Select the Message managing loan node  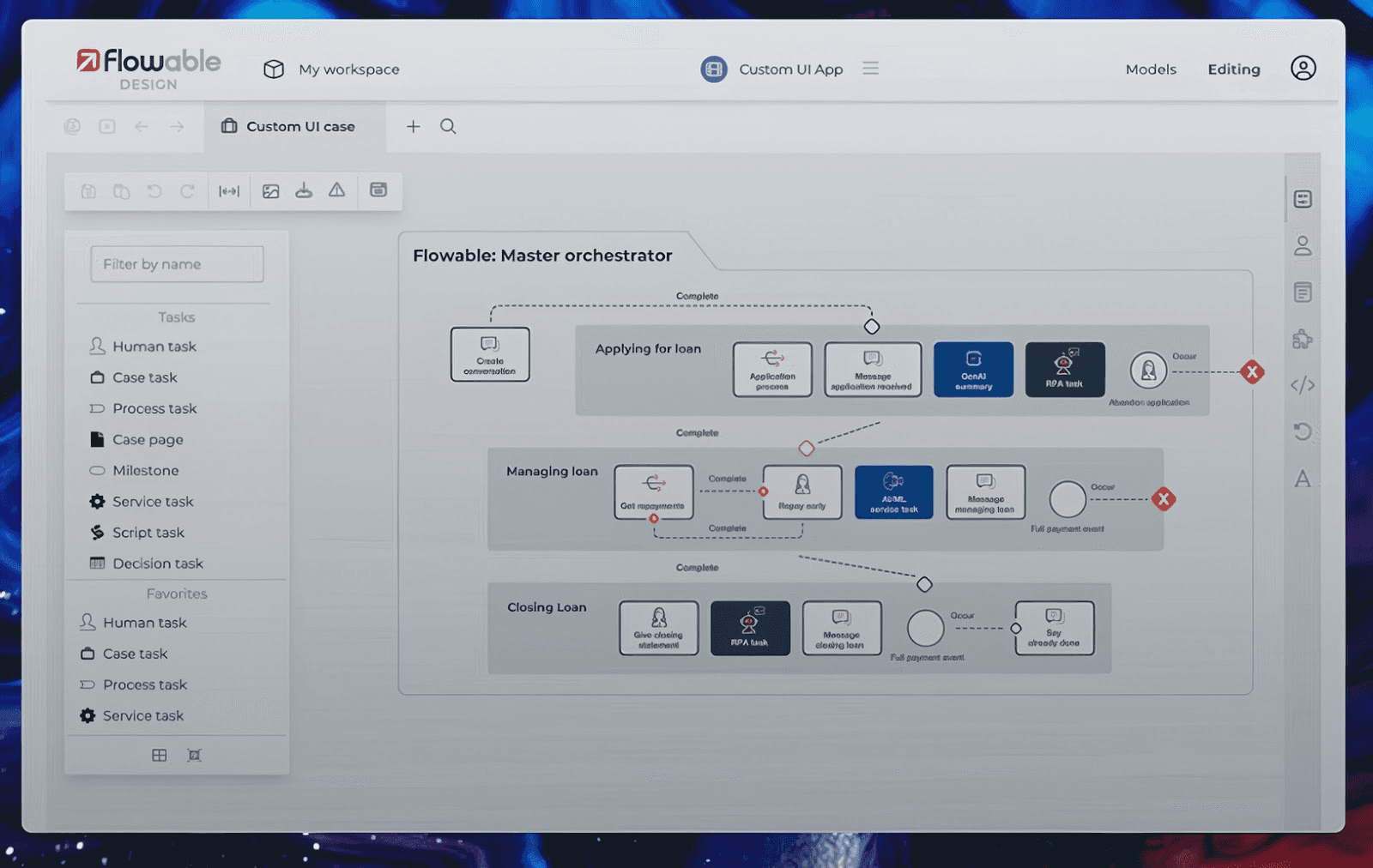point(986,492)
